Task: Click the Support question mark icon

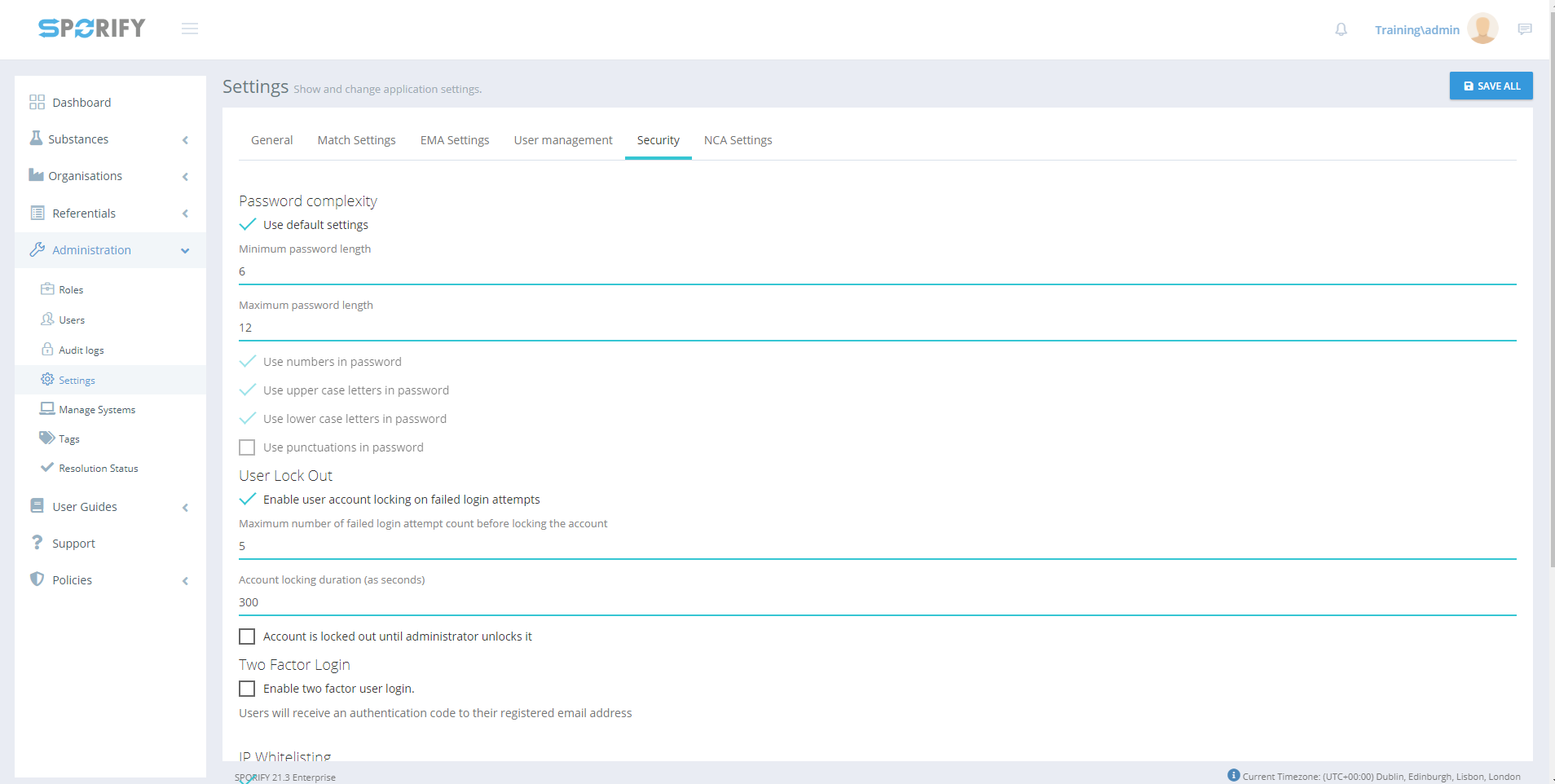Action: (37, 543)
